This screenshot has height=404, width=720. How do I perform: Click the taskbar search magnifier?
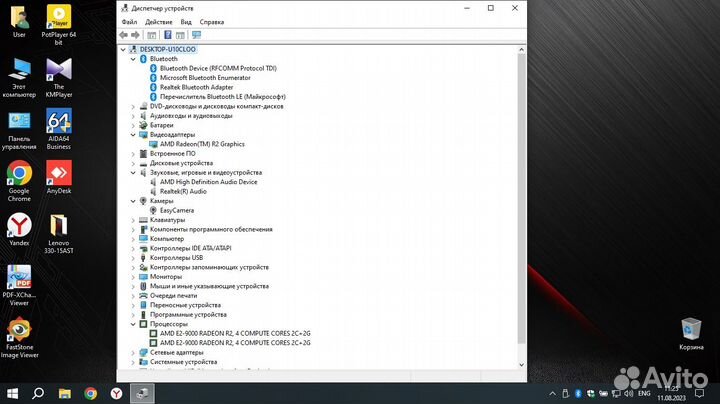coord(38,393)
